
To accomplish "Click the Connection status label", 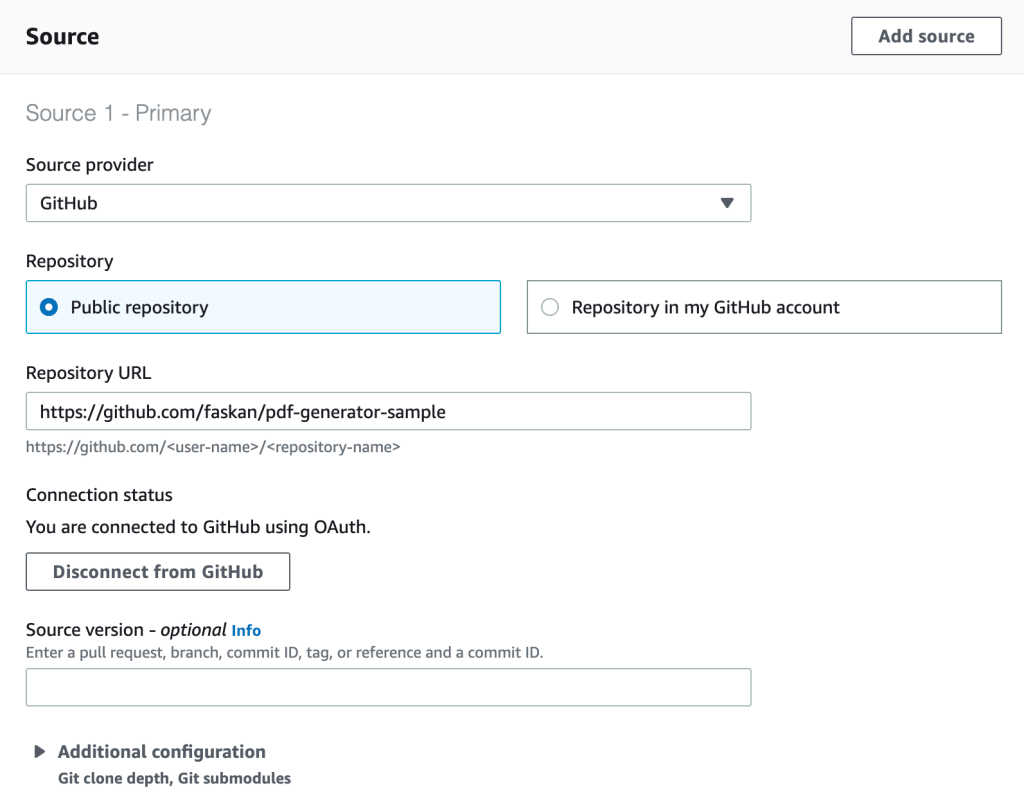I will point(99,495).
